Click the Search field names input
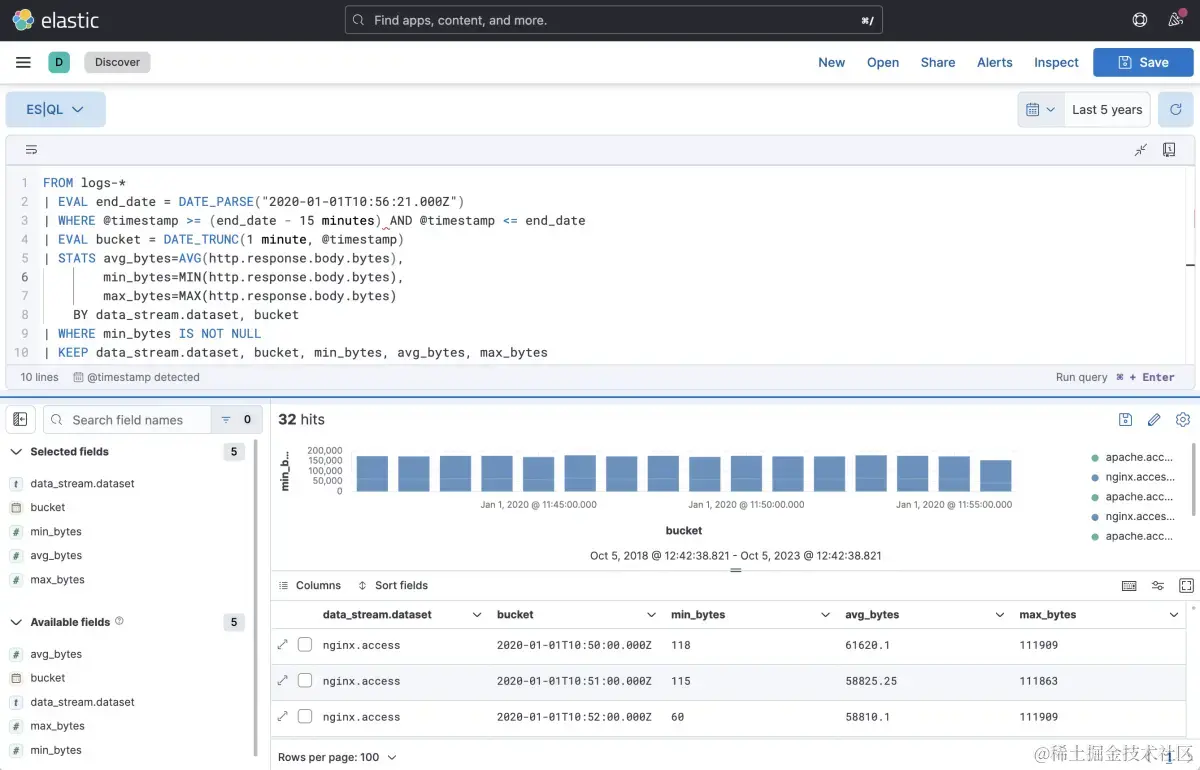Viewport: 1200px width, 770px height. coord(127,420)
